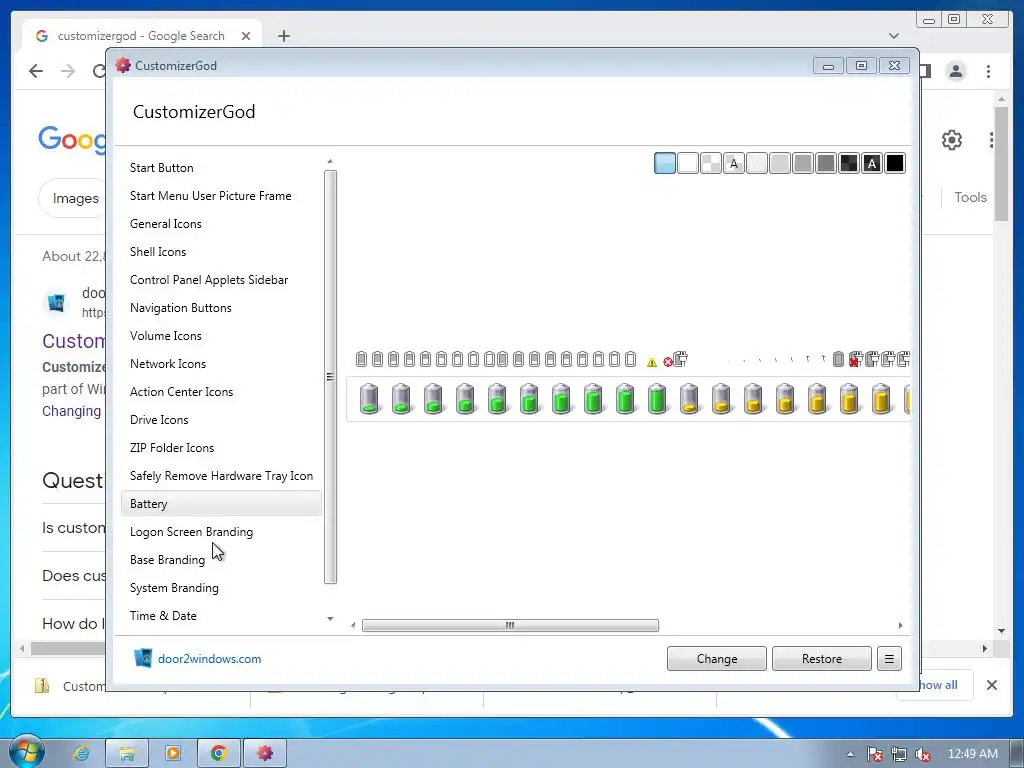
Task: Open the General Icons category
Action: point(166,224)
